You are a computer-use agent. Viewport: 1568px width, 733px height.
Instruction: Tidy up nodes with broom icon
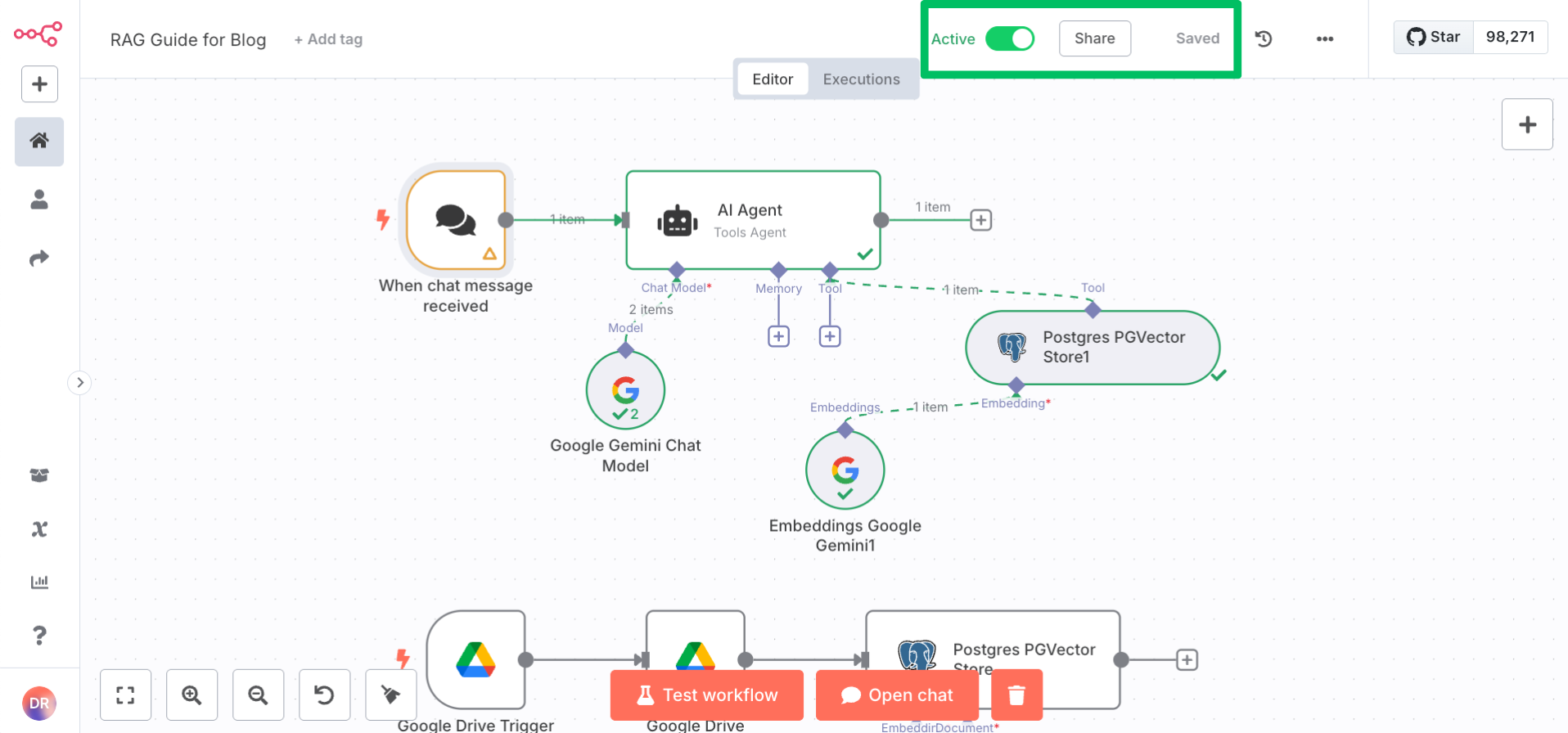pos(390,695)
